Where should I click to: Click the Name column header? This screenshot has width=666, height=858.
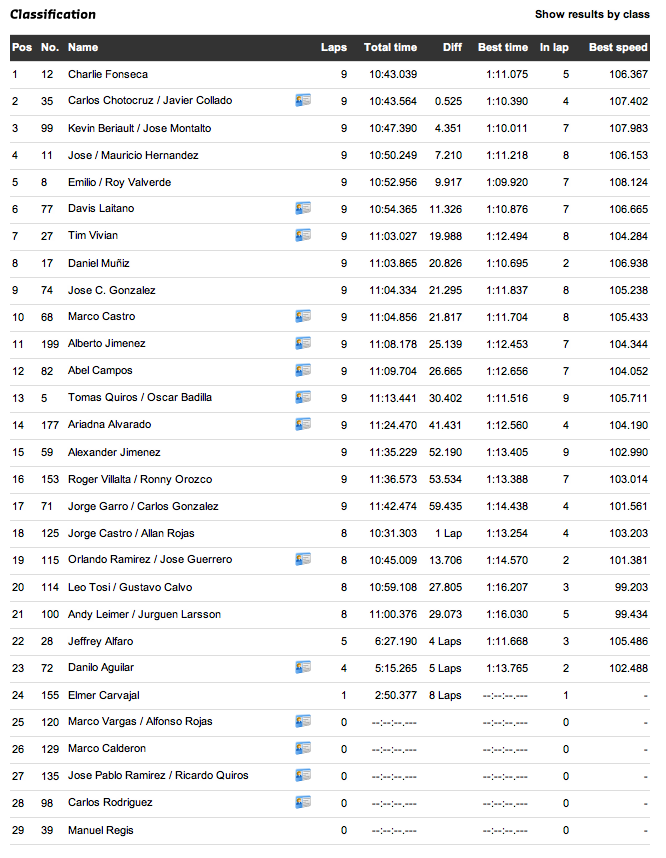(83, 48)
